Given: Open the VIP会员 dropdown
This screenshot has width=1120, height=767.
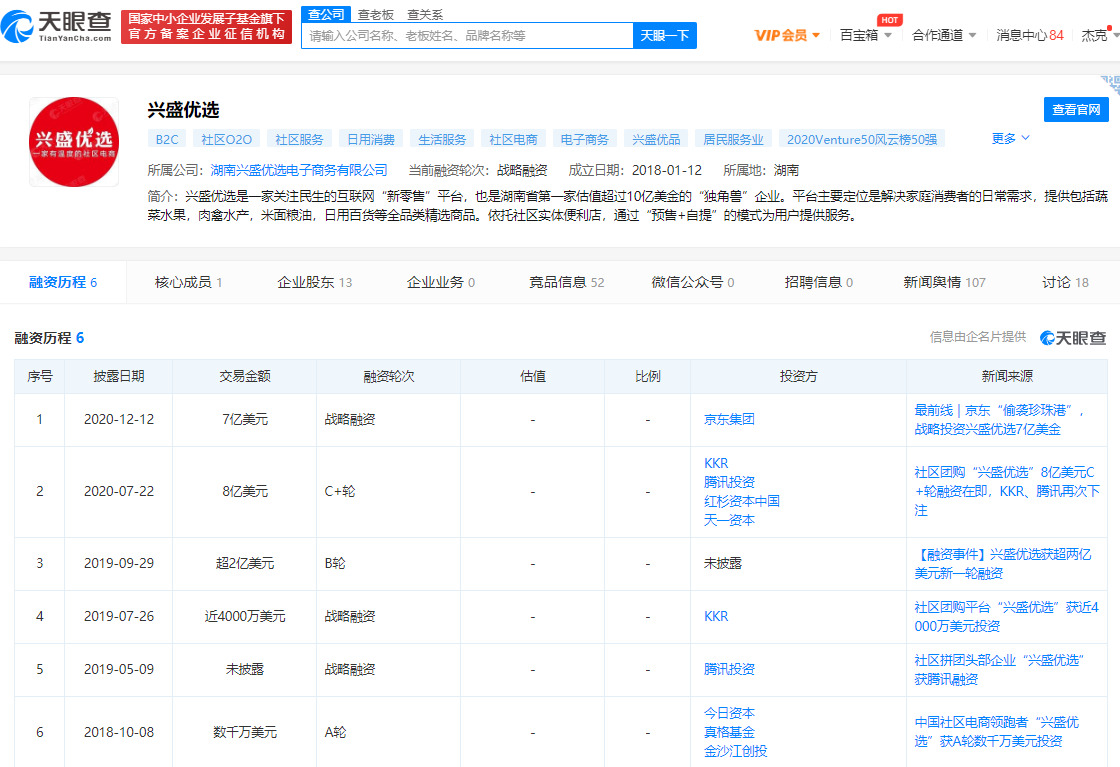Looking at the screenshot, I should (787, 35).
